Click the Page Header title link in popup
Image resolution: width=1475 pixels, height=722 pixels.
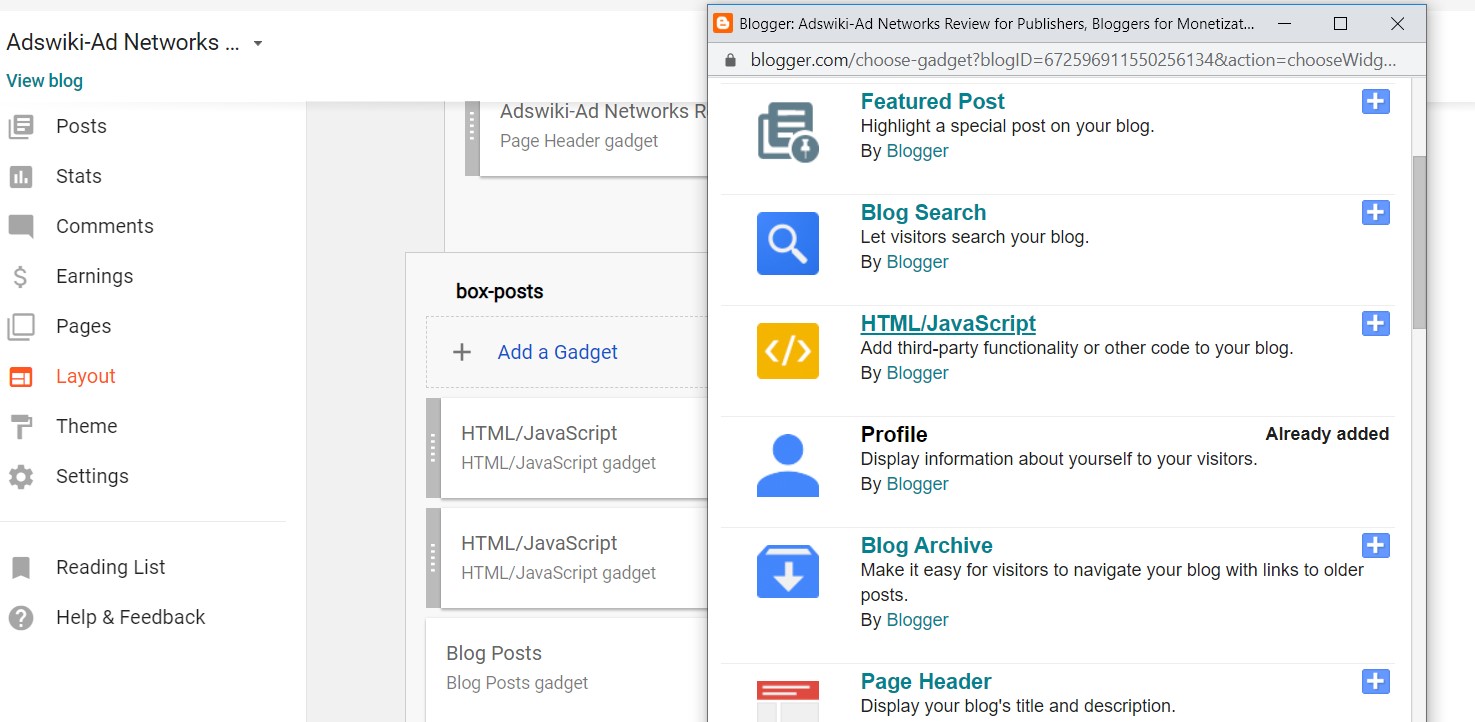coord(926,681)
